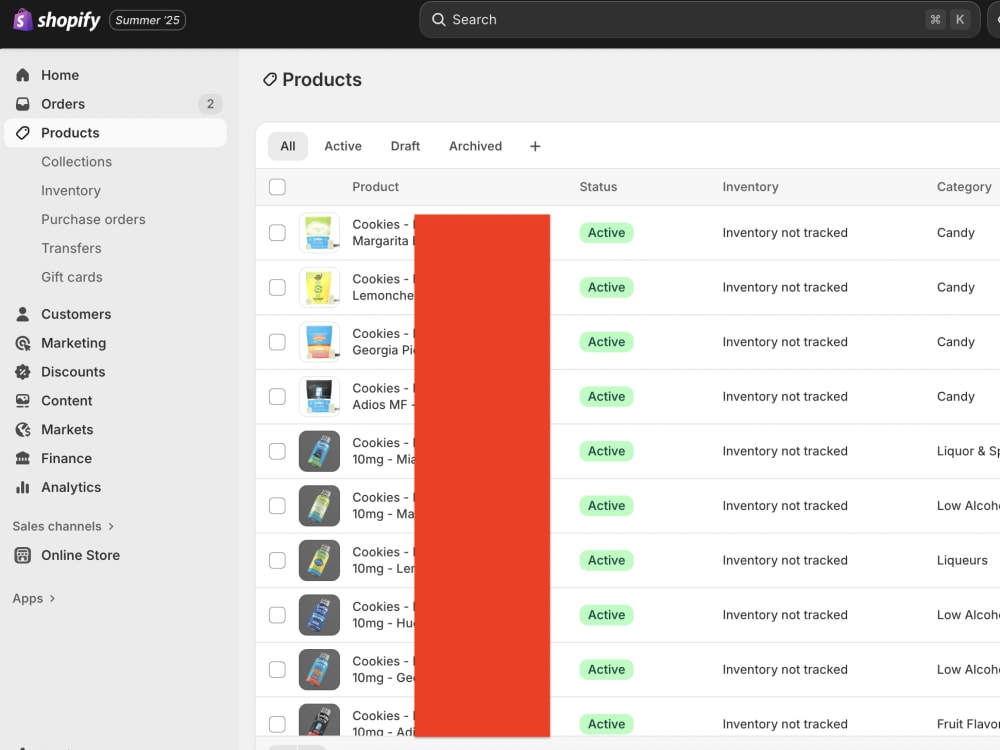Click the Products page title tag icon

[270, 79]
